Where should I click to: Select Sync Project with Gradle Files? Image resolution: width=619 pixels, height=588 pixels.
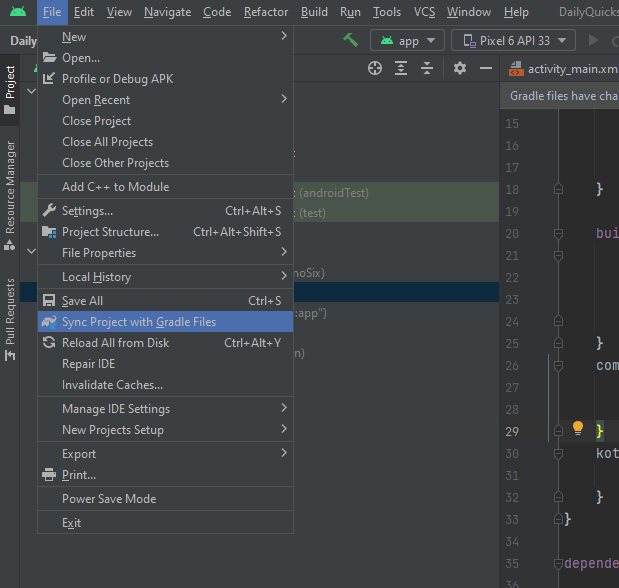point(165,322)
